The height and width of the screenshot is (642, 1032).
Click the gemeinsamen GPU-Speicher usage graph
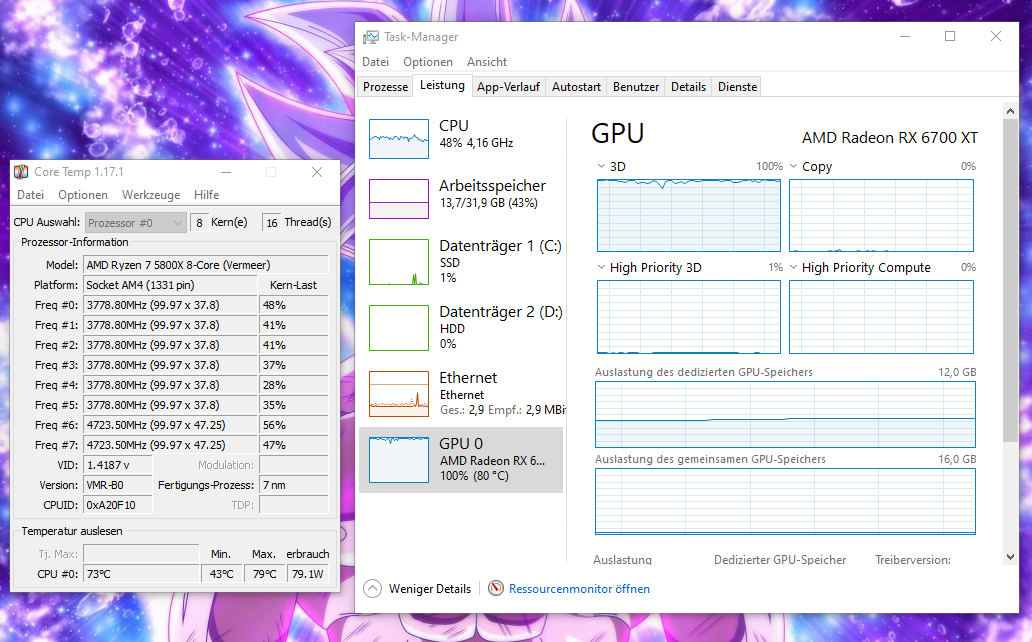[785, 502]
